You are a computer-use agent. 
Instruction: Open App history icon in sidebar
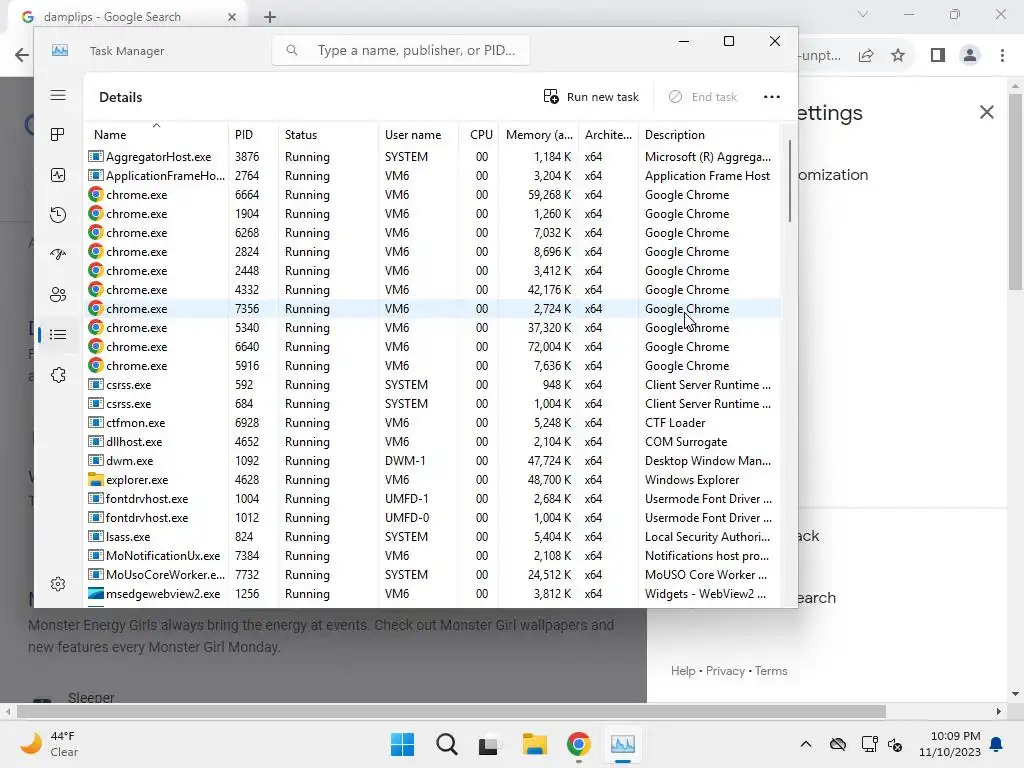click(58, 215)
